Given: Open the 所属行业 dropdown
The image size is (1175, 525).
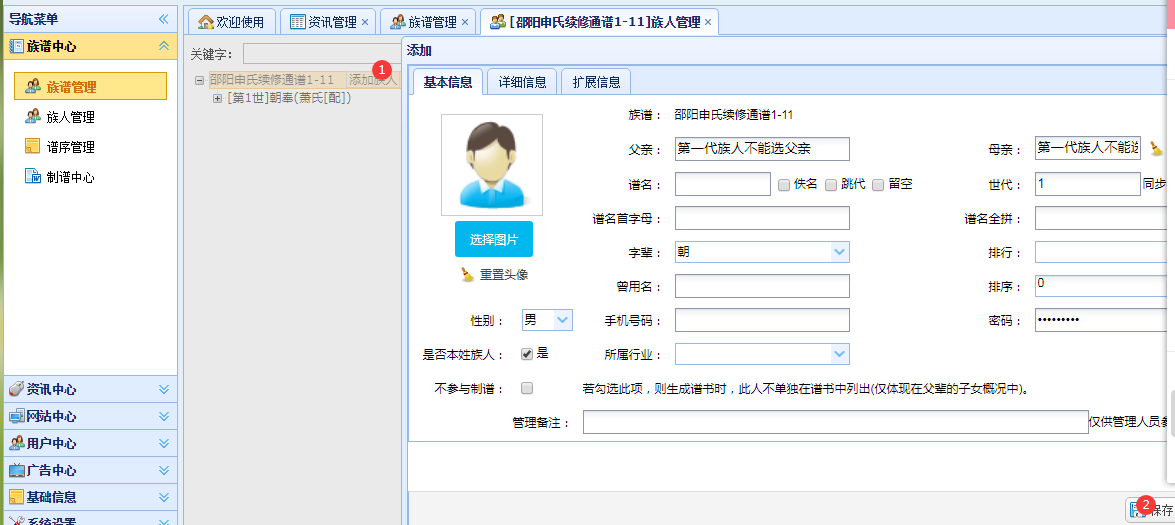Looking at the screenshot, I should [840, 354].
